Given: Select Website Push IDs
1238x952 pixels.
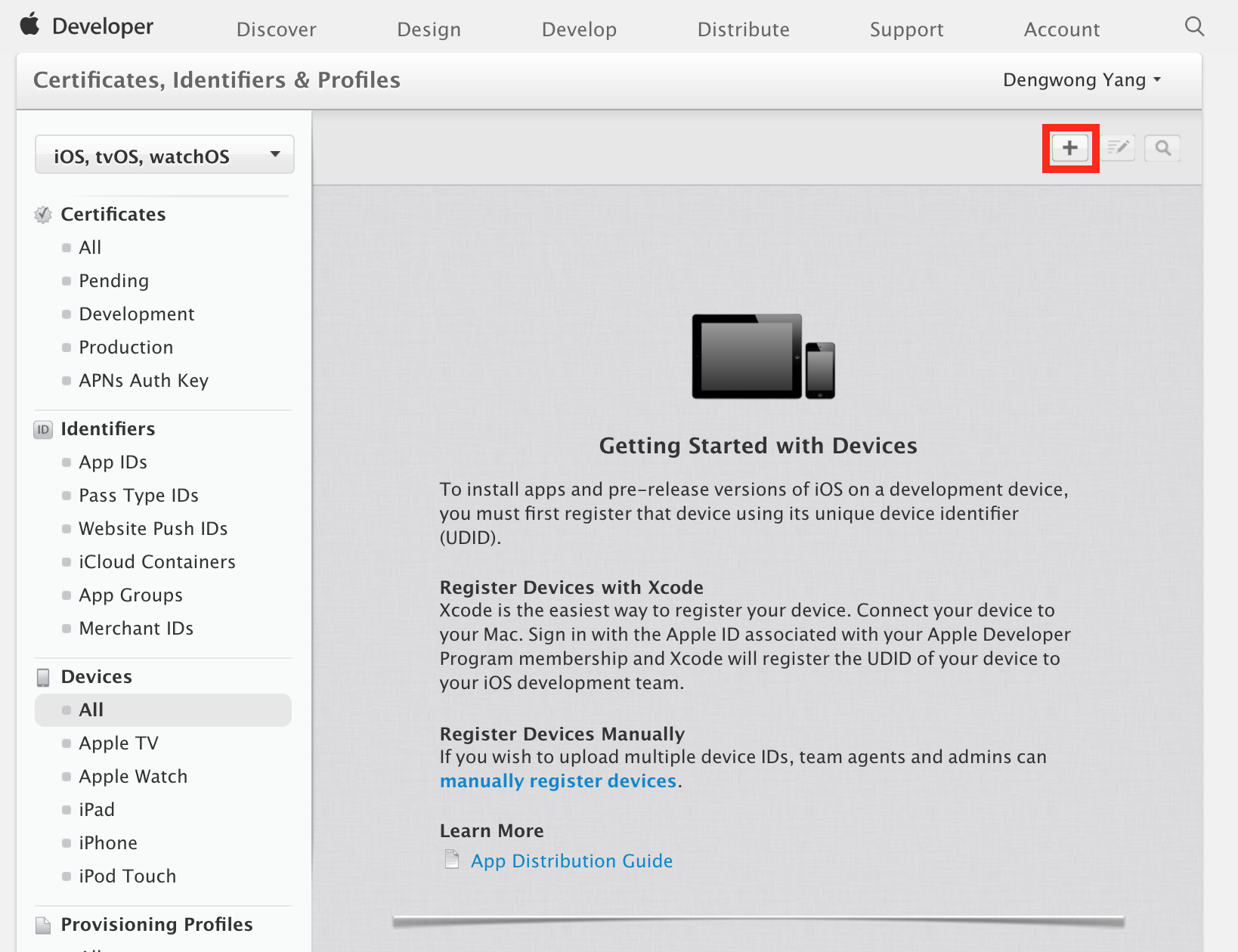Looking at the screenshot, I should (153, 529).
